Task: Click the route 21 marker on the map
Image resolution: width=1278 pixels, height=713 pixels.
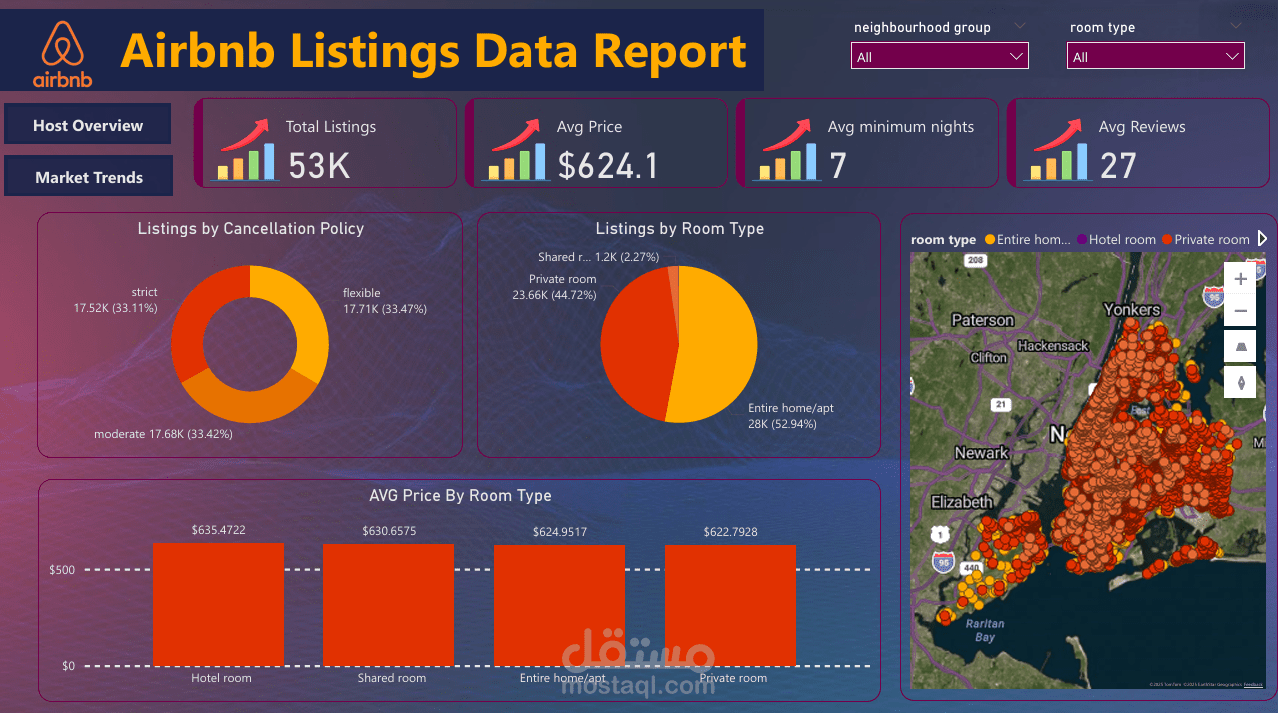Action: pyautogui.click(x=999, y=404)
